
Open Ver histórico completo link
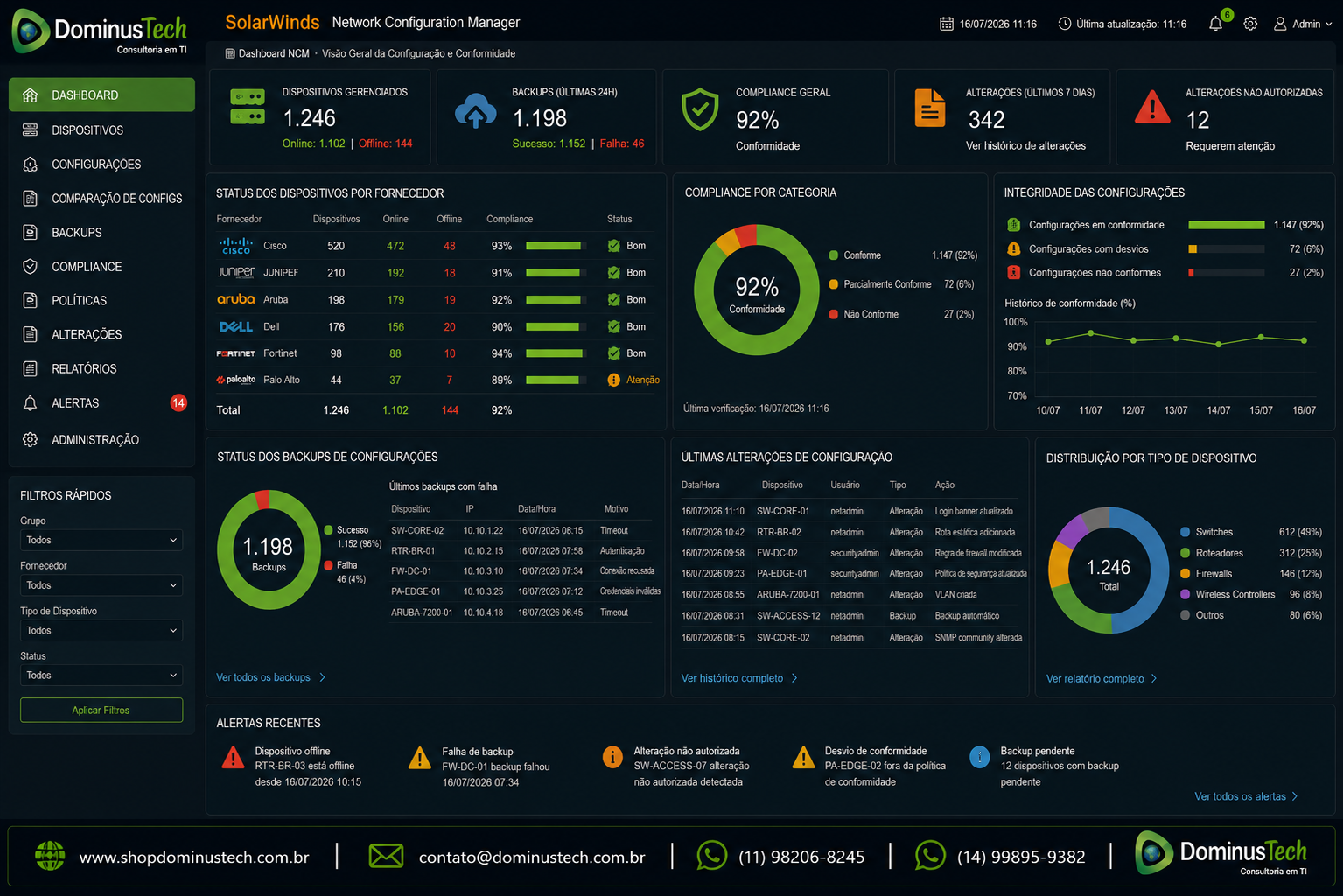pos(739,678)
